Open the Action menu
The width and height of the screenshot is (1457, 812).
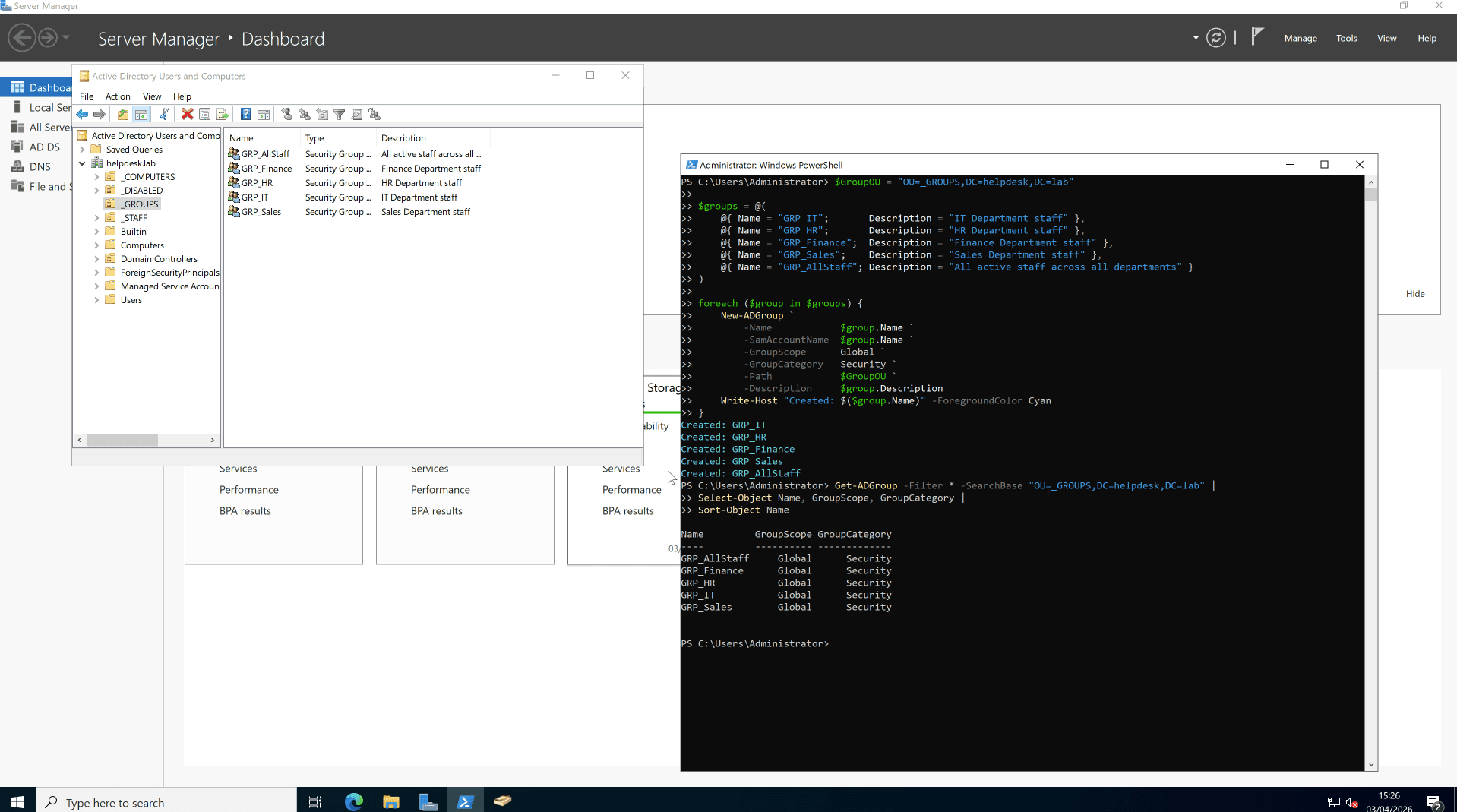(117, 96)
